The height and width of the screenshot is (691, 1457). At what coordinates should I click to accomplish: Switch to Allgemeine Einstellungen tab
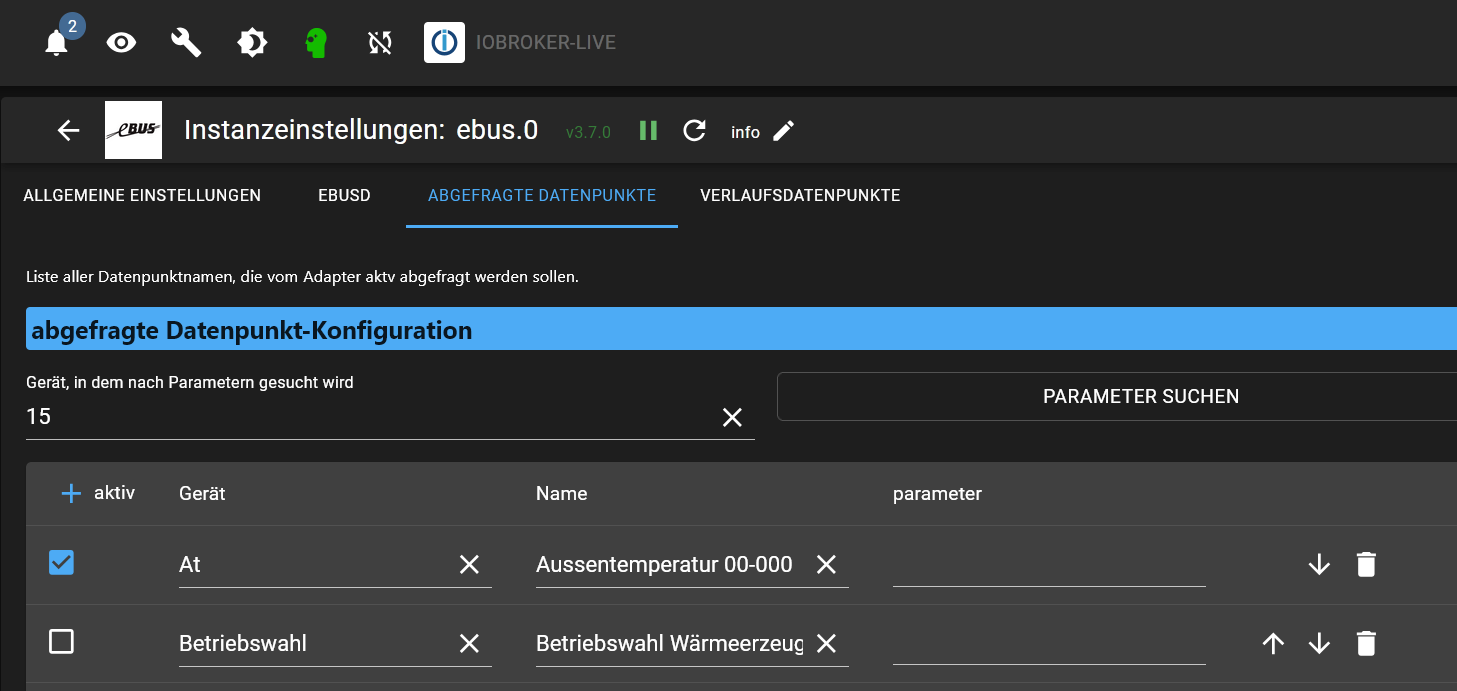tap(142, 196)
